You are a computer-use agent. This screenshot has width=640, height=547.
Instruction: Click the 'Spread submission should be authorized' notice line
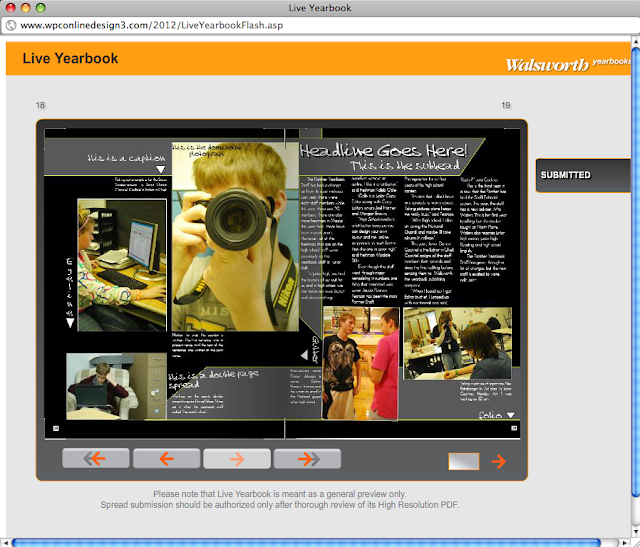280,505
